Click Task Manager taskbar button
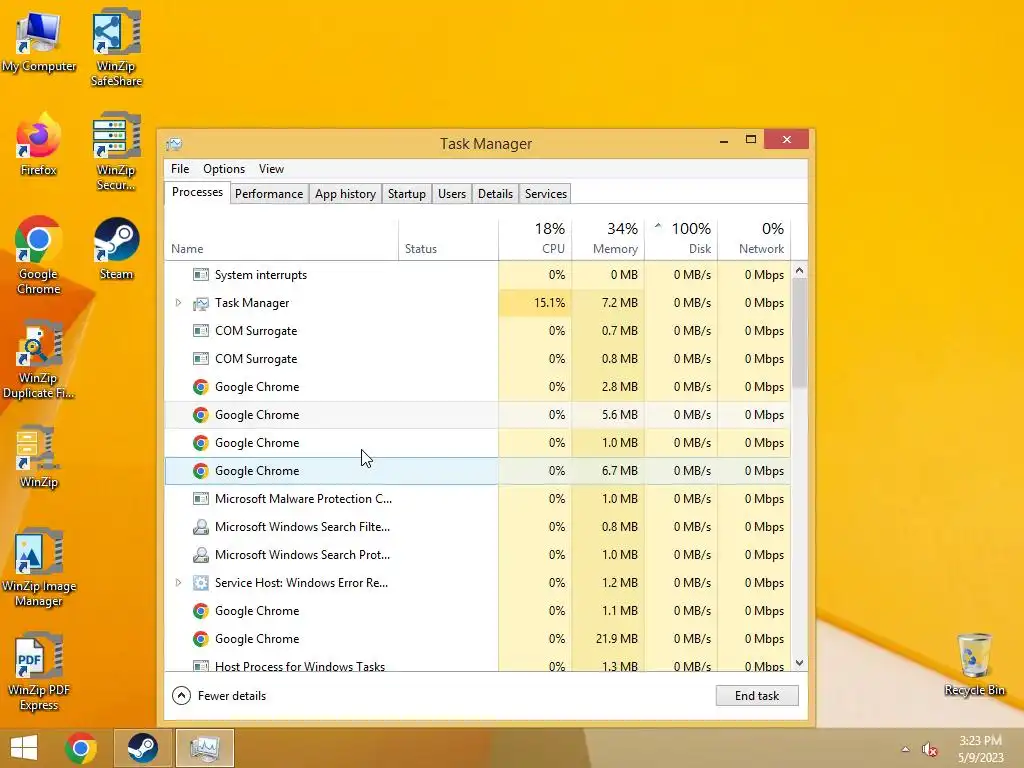The width and height of the screenshot is (1024, 768). click(204, 748)
